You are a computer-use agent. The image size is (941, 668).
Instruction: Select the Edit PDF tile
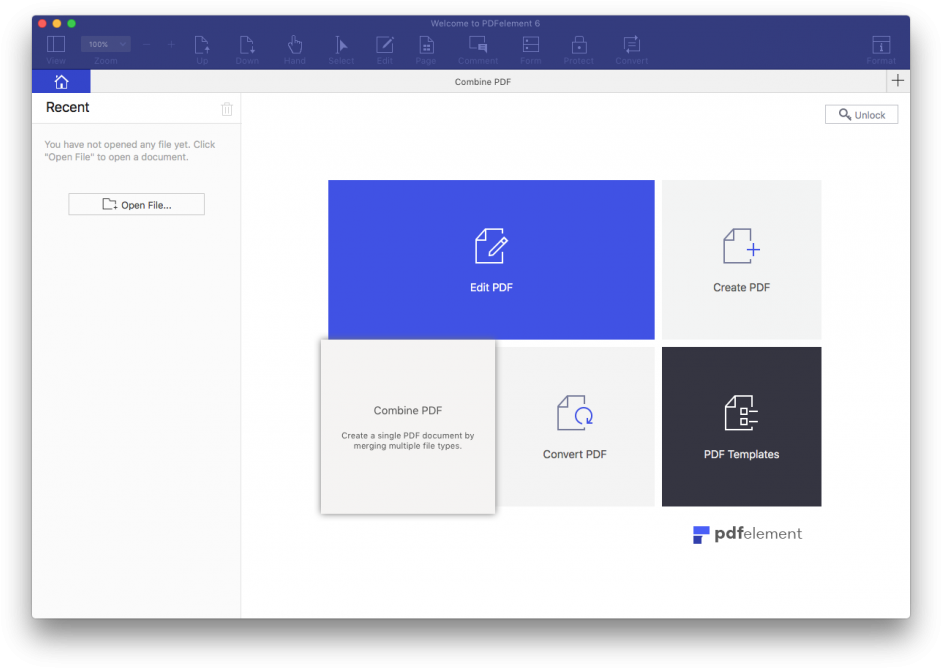491,259
